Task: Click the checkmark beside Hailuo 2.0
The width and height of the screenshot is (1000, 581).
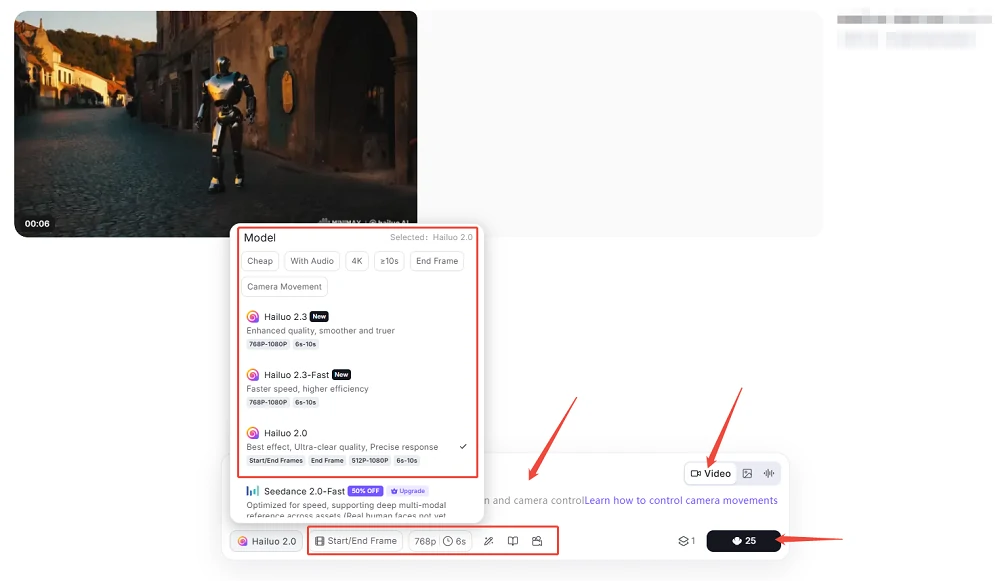Action: pyautogui.click(x=463, y=446)
